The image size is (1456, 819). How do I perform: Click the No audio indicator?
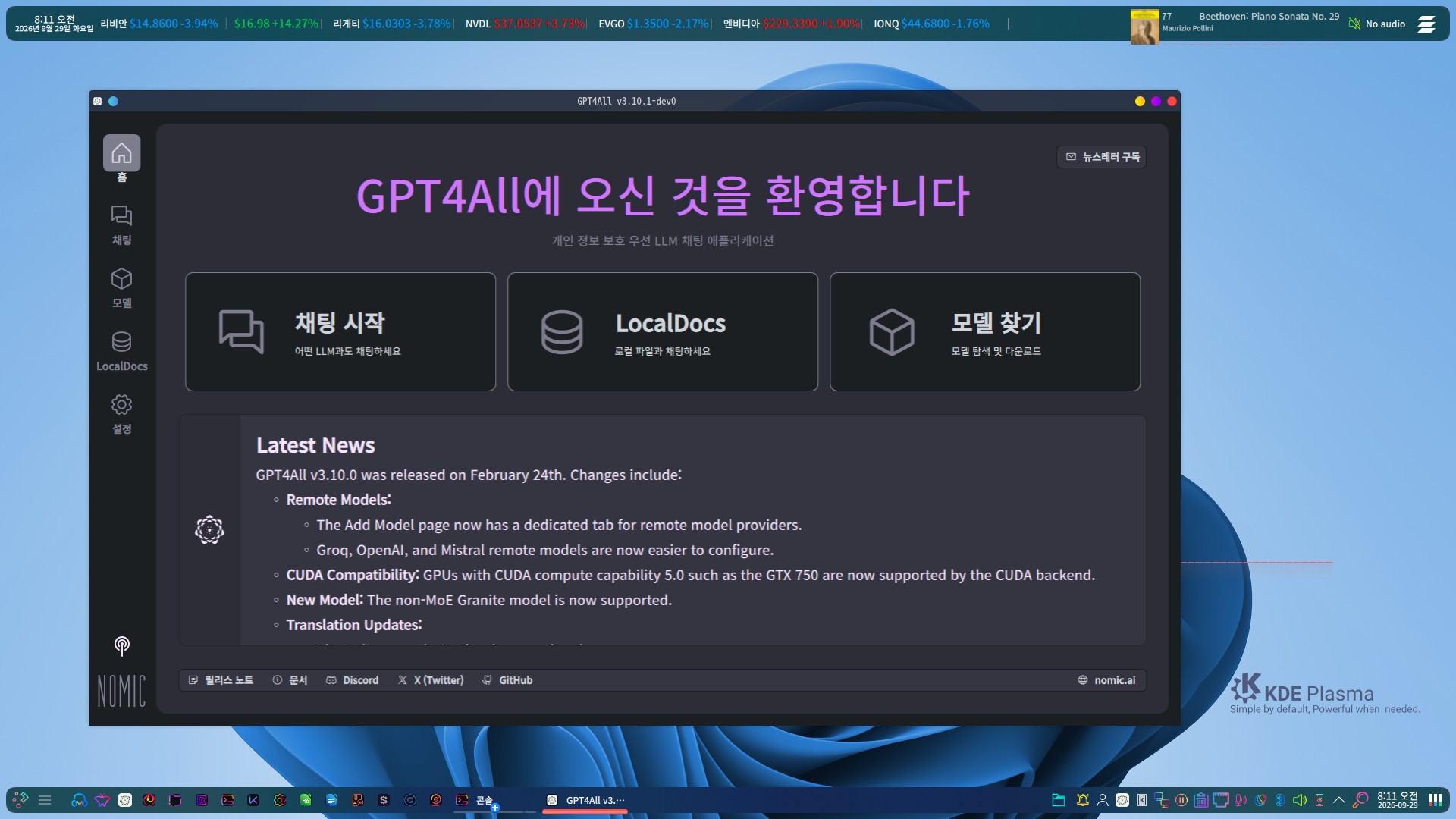point(1377,24)
